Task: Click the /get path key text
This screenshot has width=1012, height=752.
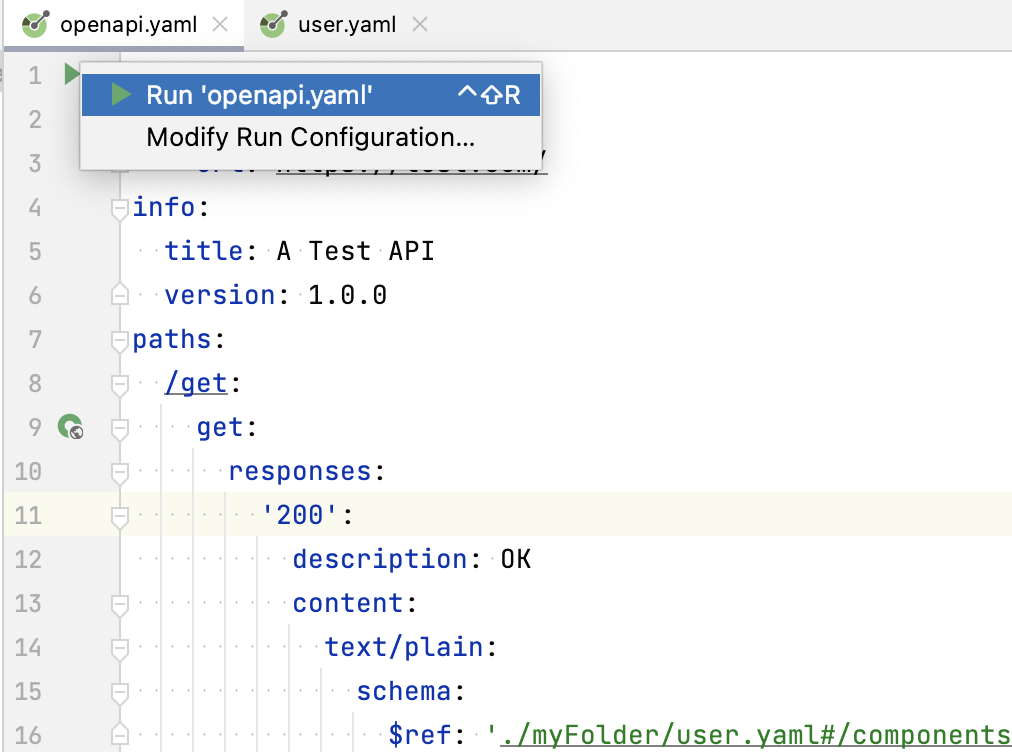Action: point(196,383)
